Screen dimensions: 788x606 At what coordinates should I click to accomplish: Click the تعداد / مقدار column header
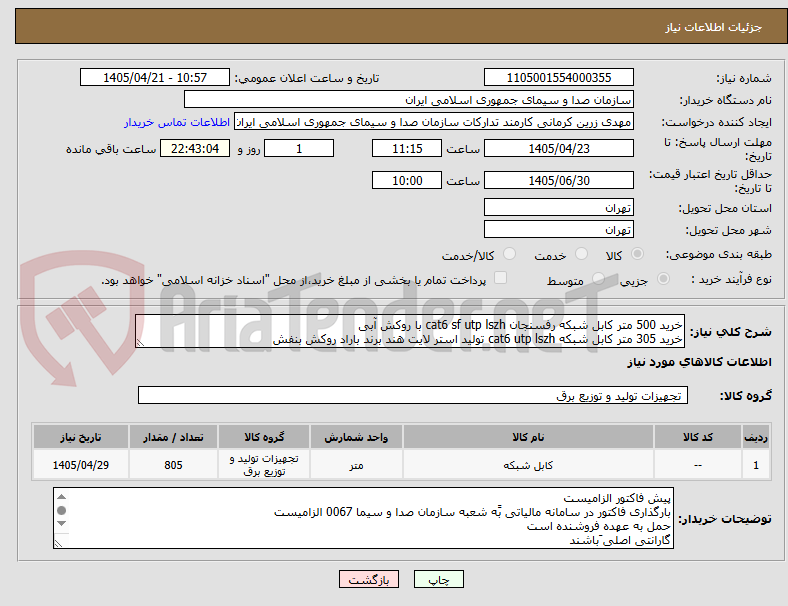[x=173, y=437]
